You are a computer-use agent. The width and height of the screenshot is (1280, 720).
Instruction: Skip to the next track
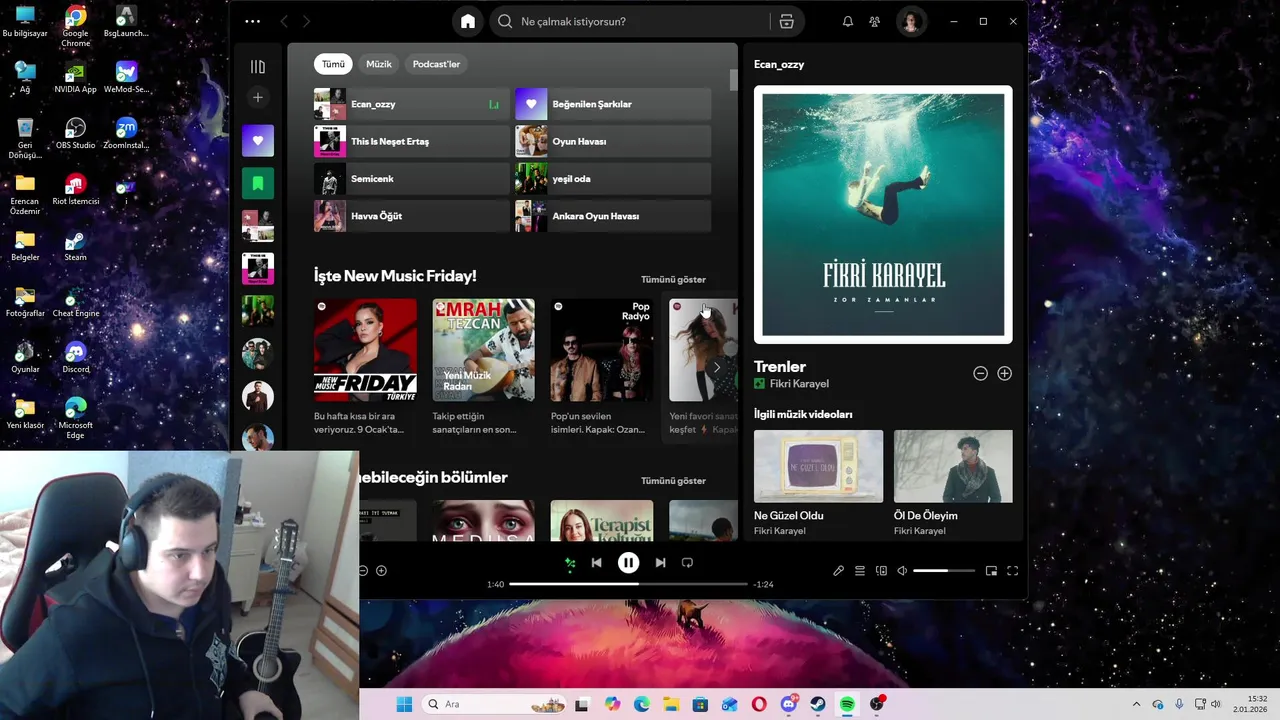[x=660, y=563]
